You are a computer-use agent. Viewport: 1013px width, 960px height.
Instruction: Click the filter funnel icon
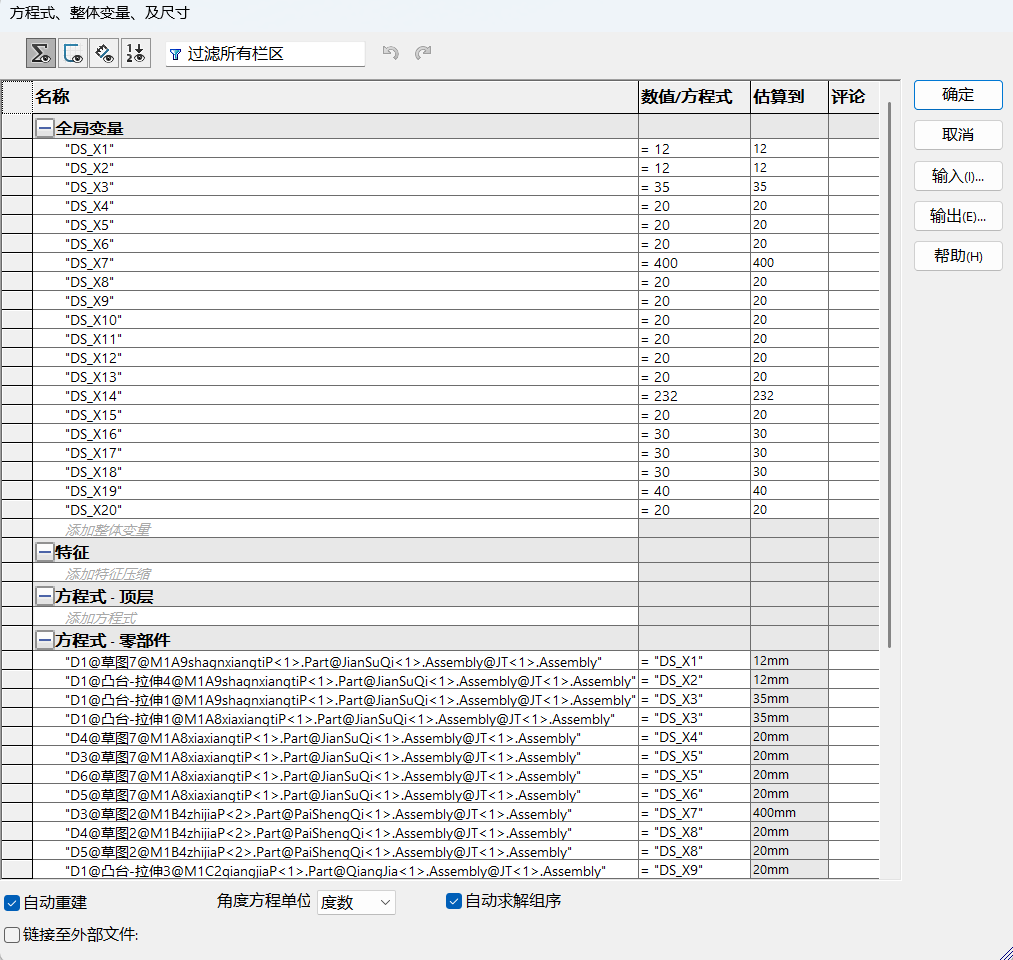(x=175, y=54)
